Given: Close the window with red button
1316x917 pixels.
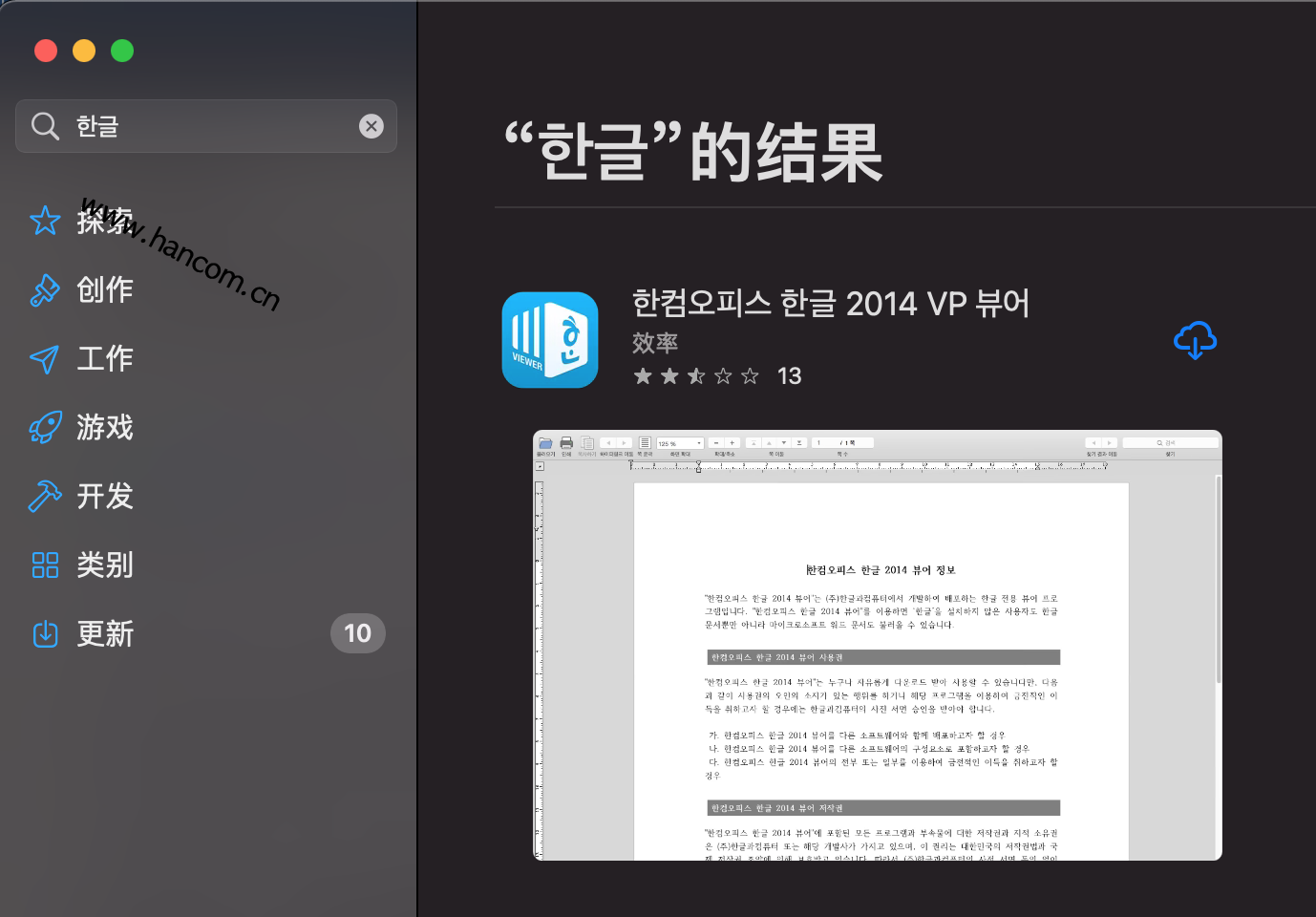Looking at the screenshot, I should point(46,51).
